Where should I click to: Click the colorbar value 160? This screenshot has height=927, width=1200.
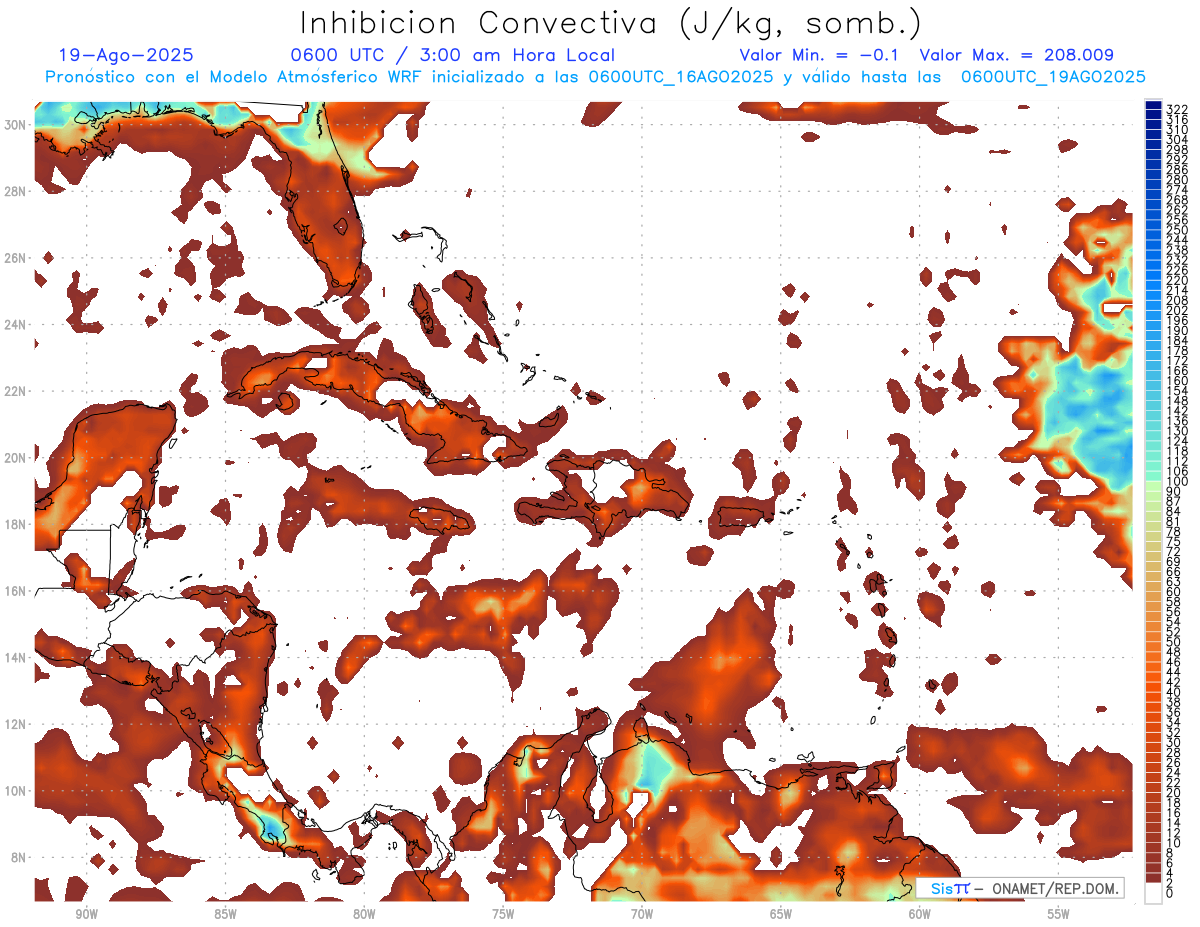[x=1176, y=381]
